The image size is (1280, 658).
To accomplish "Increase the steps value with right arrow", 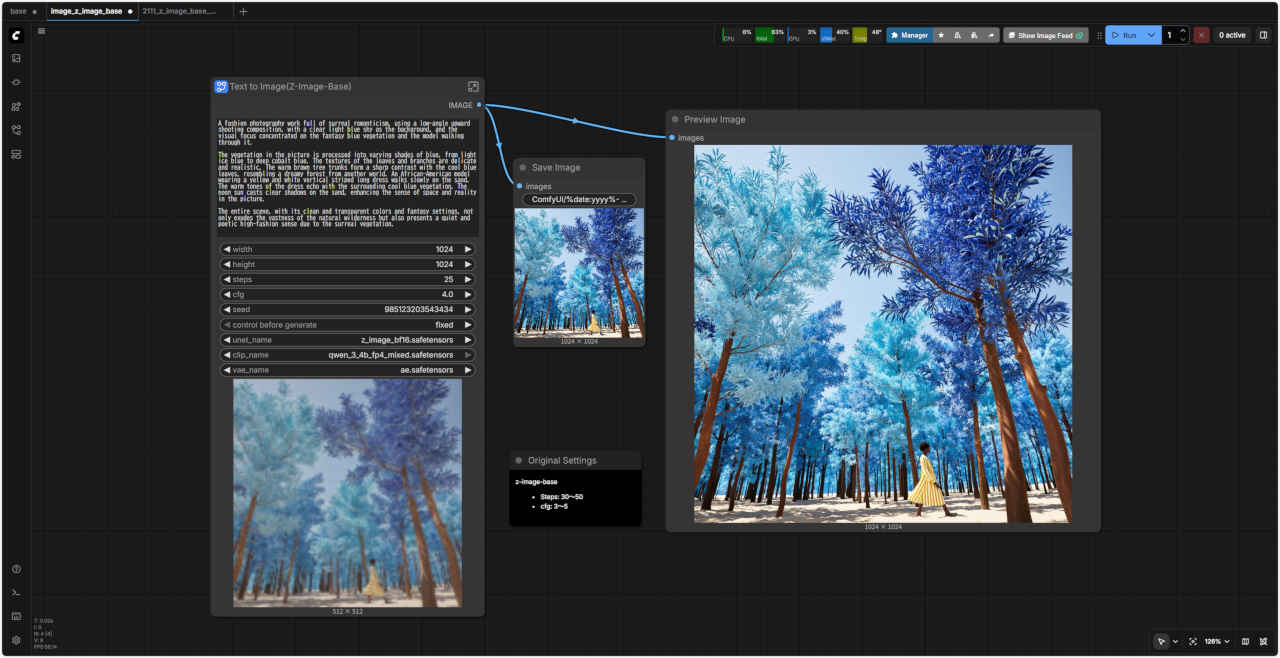I will [x=468, y=279].
